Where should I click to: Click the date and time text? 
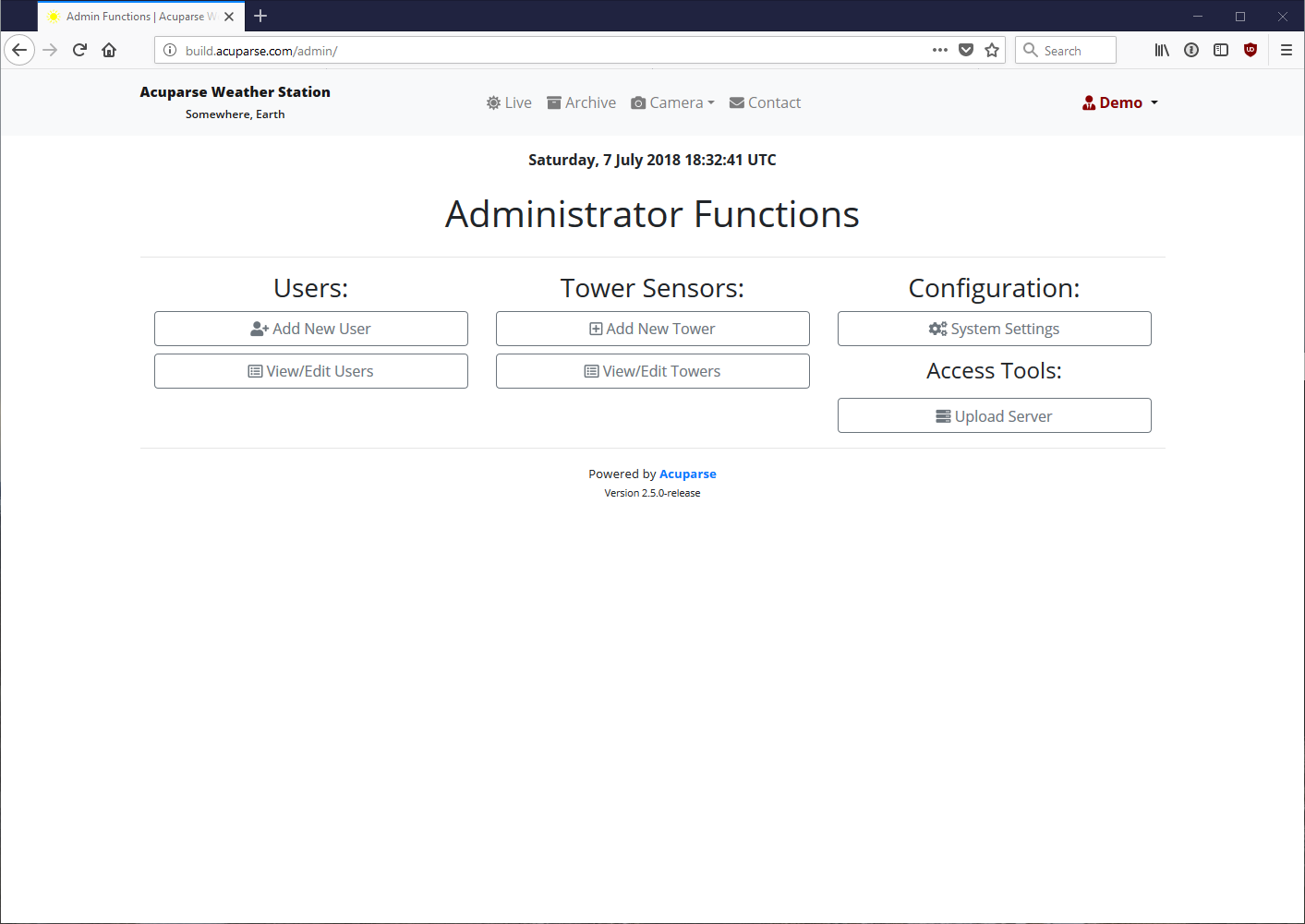[652, 160]
